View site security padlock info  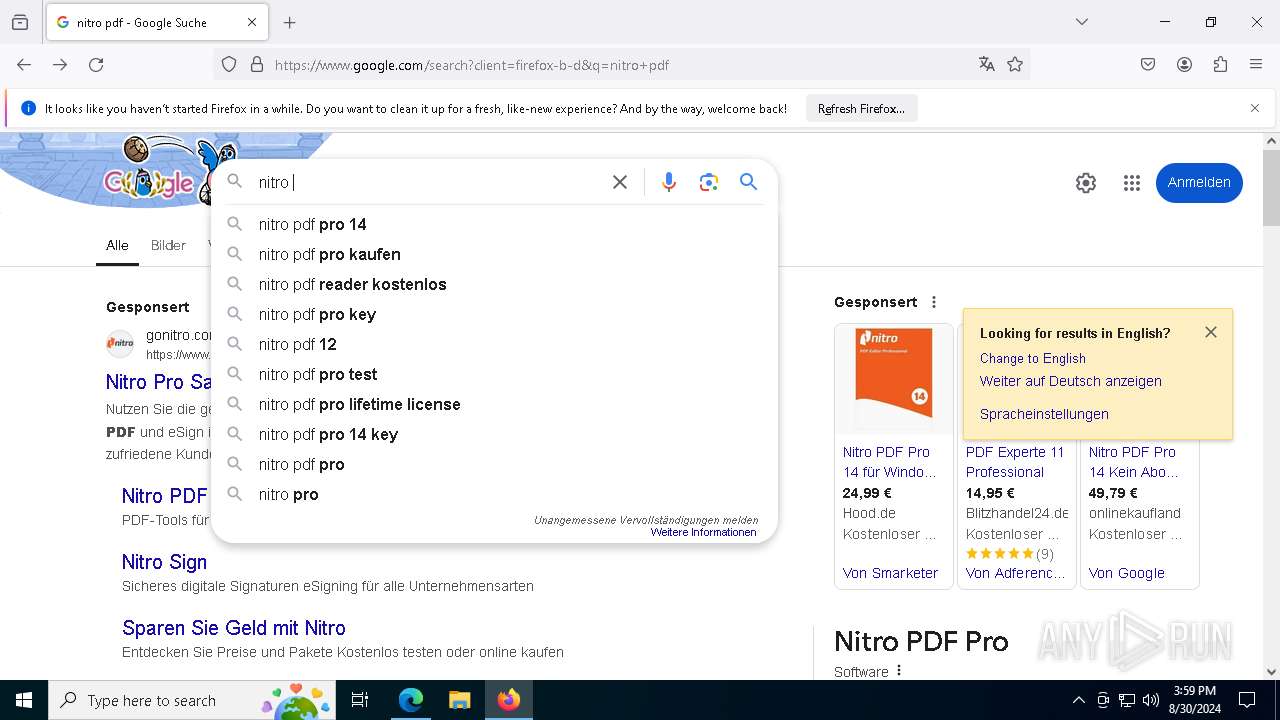(257, 65)
